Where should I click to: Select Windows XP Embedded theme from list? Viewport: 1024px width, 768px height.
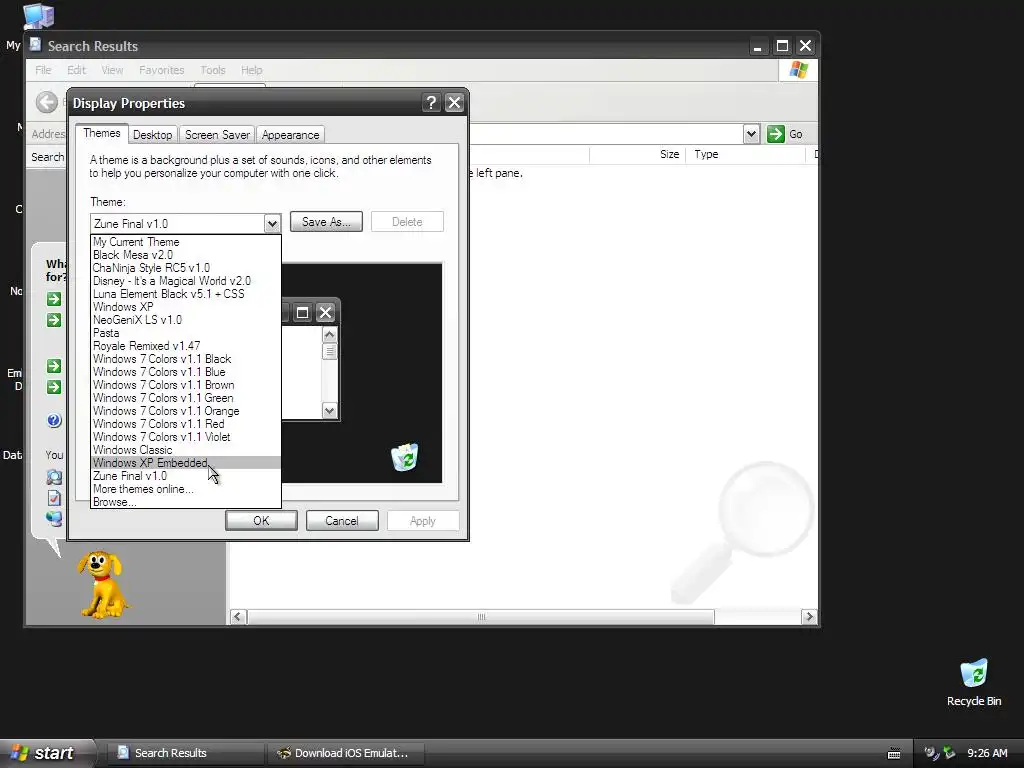pos(185,463)
